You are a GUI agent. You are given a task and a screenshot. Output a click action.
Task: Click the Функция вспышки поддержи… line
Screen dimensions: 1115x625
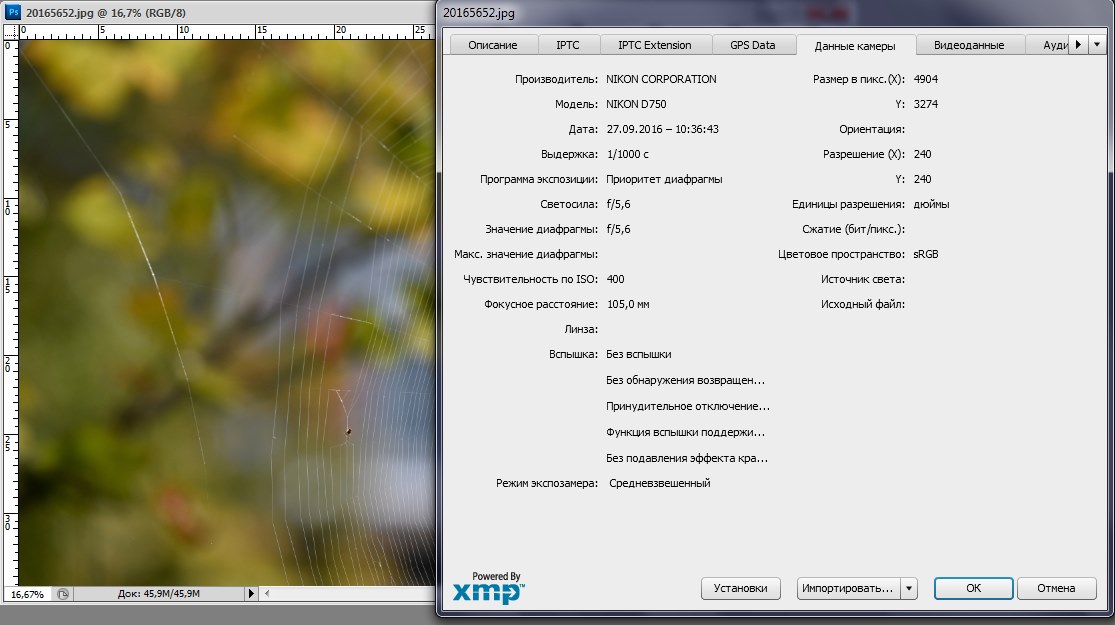(x=685, y=432)
